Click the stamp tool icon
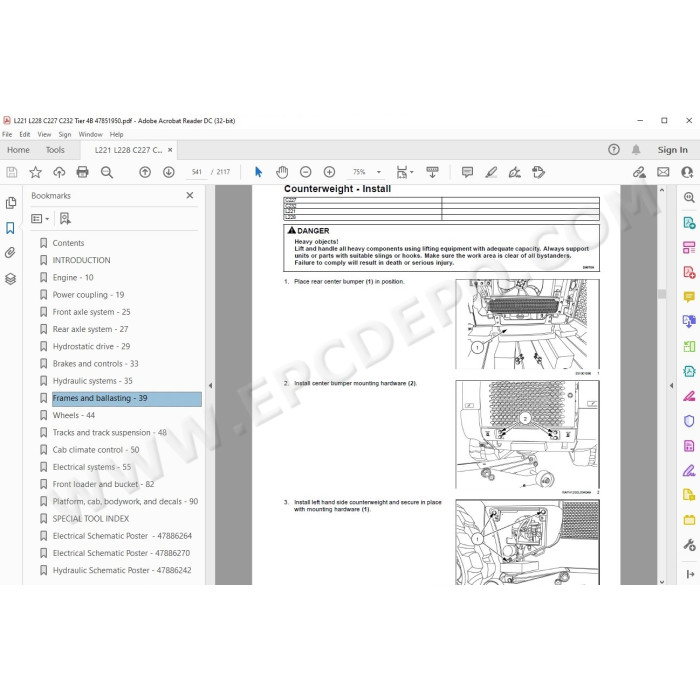This screenshot has height=700, width=700. [538, 172]
